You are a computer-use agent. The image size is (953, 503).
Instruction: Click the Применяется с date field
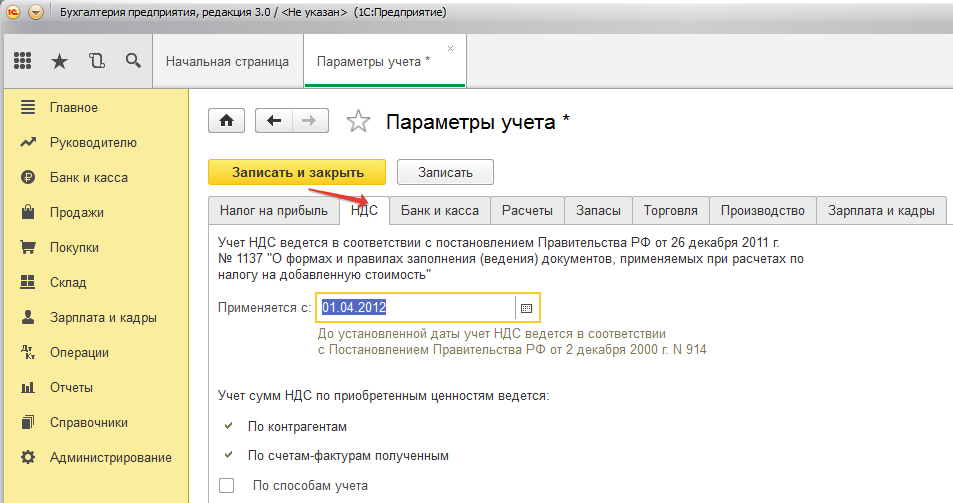(414, 308)
